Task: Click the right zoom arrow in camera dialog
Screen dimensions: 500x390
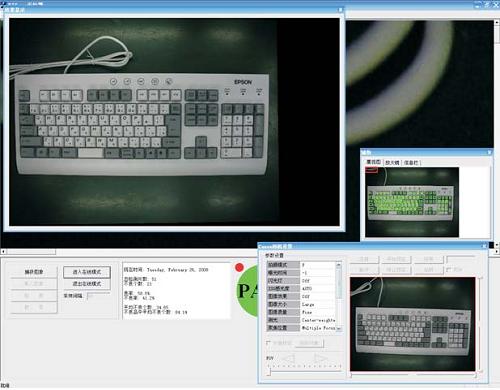Action: tap(321, 358)
